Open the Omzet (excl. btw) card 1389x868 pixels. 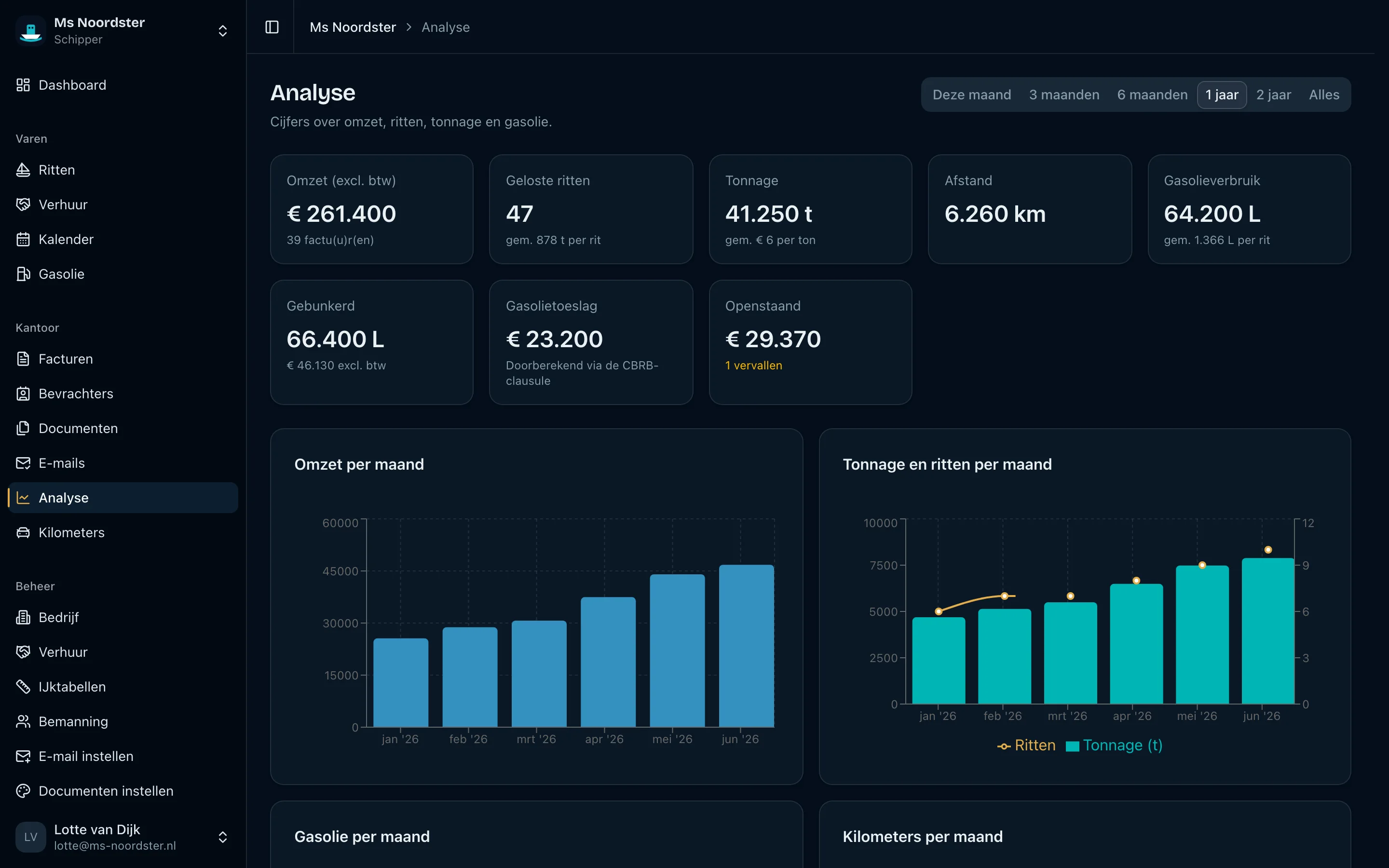coord(371,209)
